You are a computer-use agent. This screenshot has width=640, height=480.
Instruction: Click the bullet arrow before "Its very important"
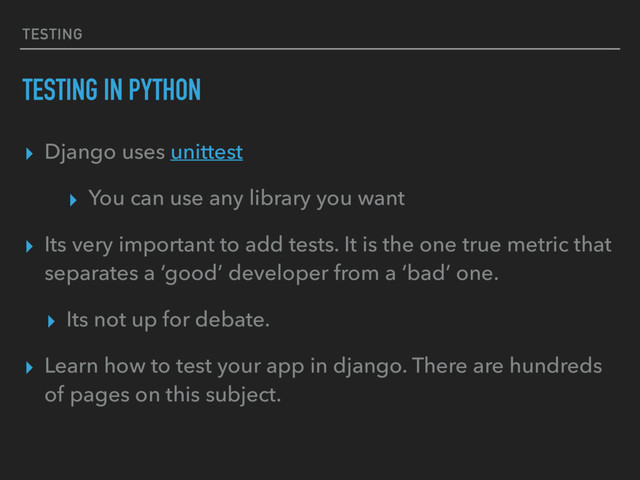click(28, 246)
